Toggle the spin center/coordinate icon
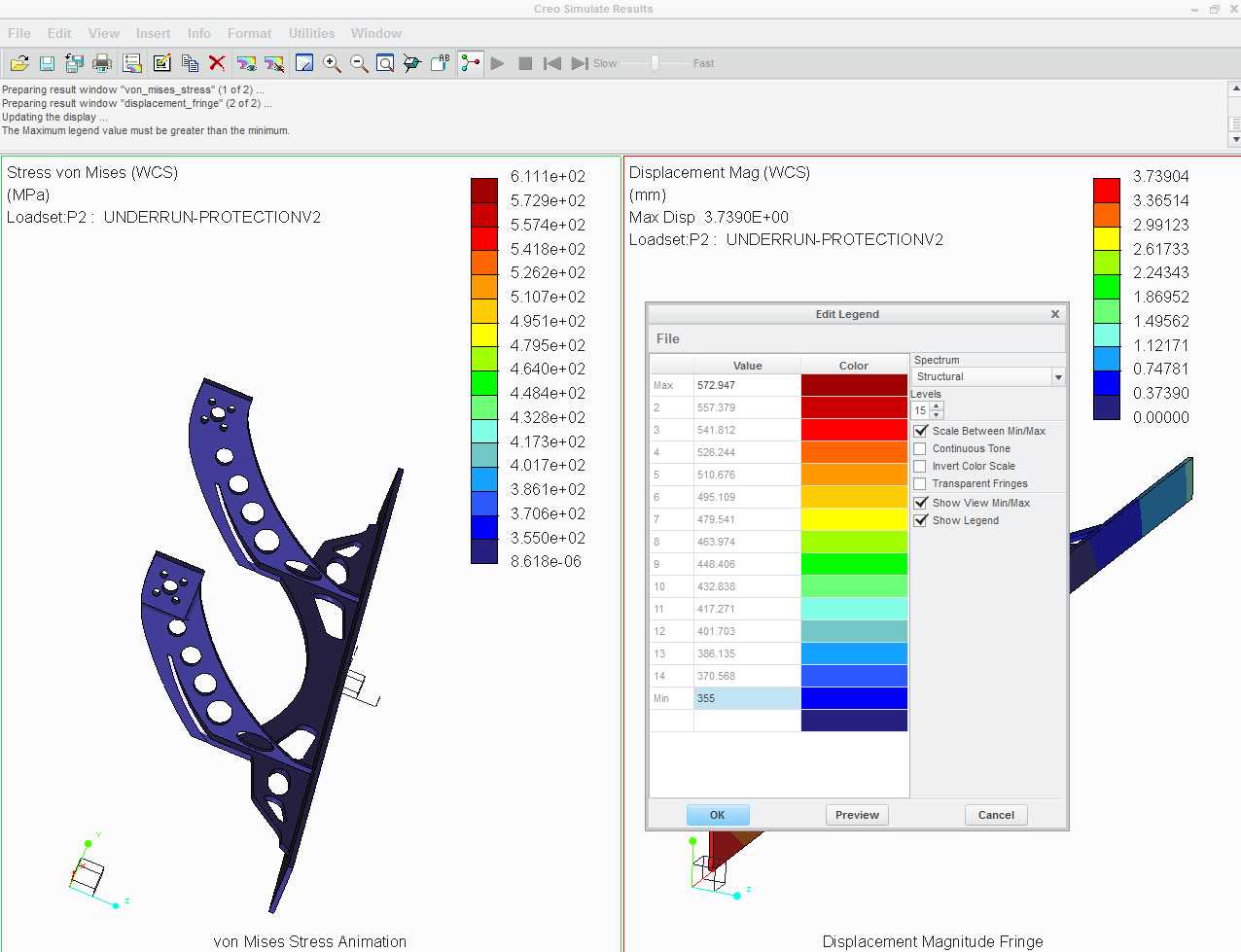The image size is (1241, 952). (471, 63)
